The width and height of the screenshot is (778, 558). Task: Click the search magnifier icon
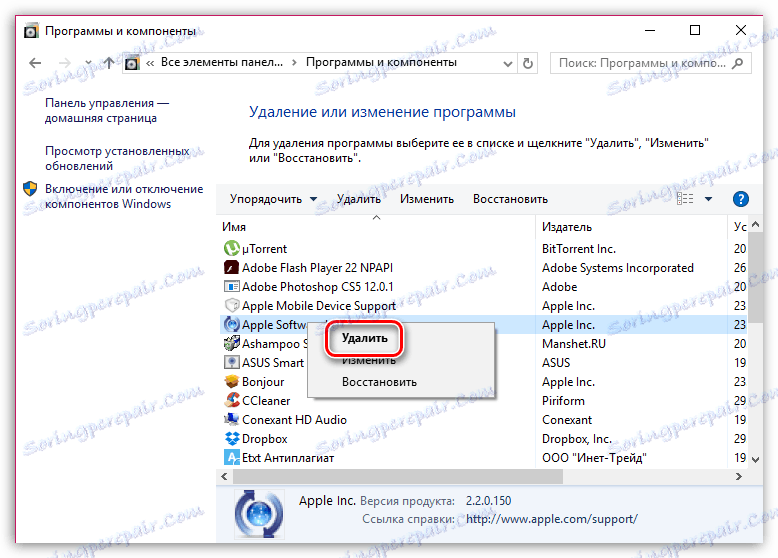coord(738,63)
